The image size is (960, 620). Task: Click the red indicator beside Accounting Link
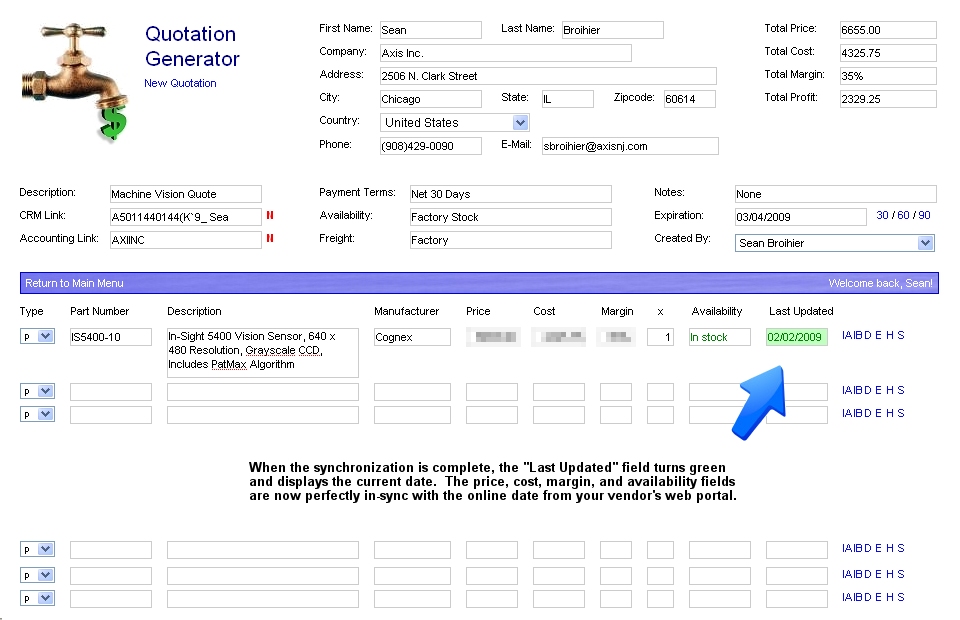pyautogui.click(x=270, y=239)
